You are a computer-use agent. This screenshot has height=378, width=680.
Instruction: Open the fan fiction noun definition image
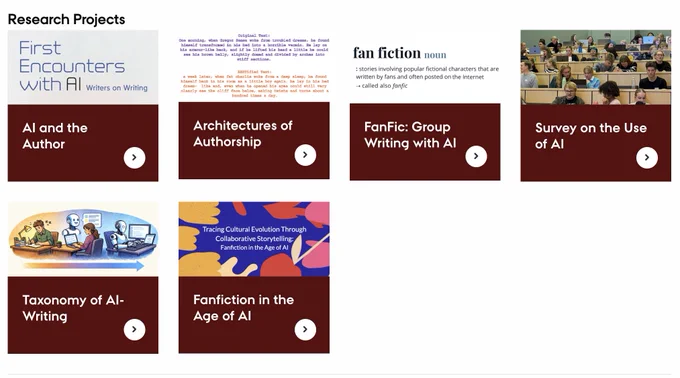[x=425, y=67]
